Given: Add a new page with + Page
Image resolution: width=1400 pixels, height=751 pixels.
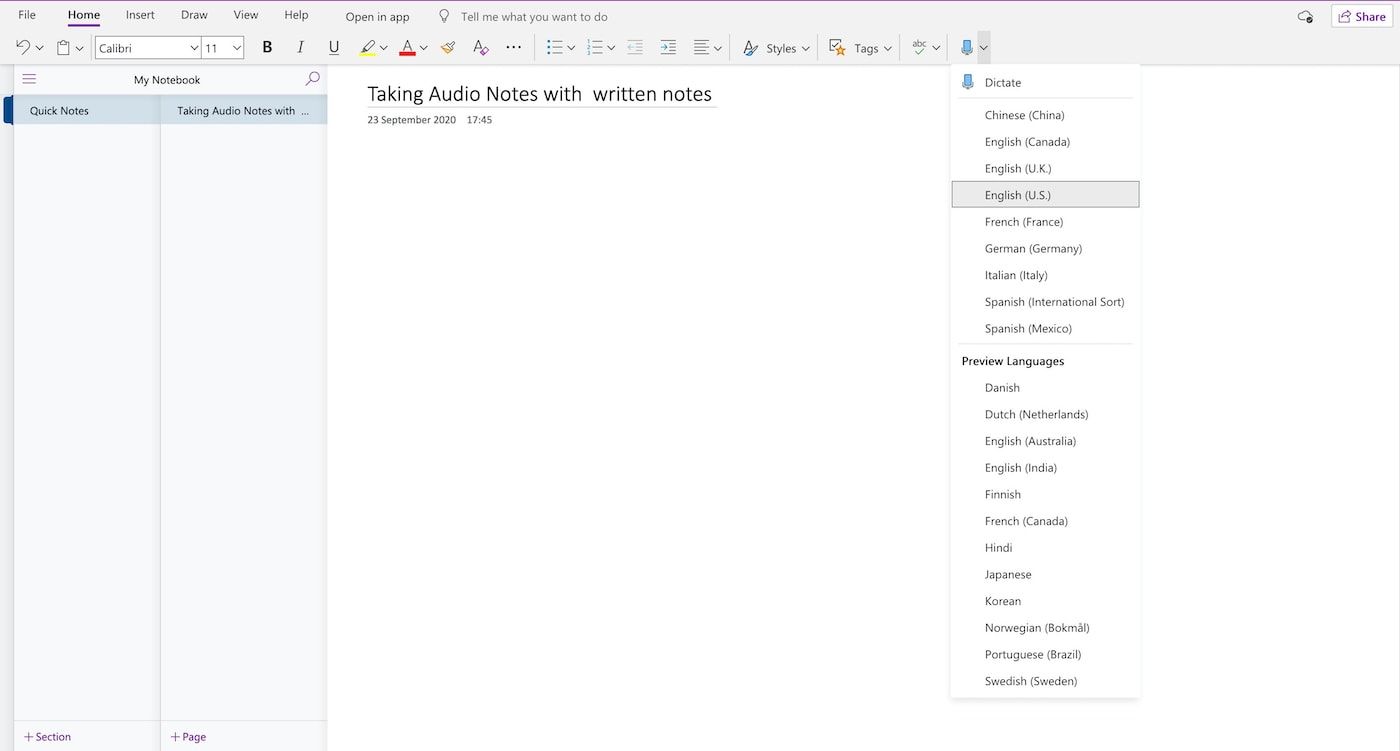Looking at the screenshot, I should coord(188,737).
